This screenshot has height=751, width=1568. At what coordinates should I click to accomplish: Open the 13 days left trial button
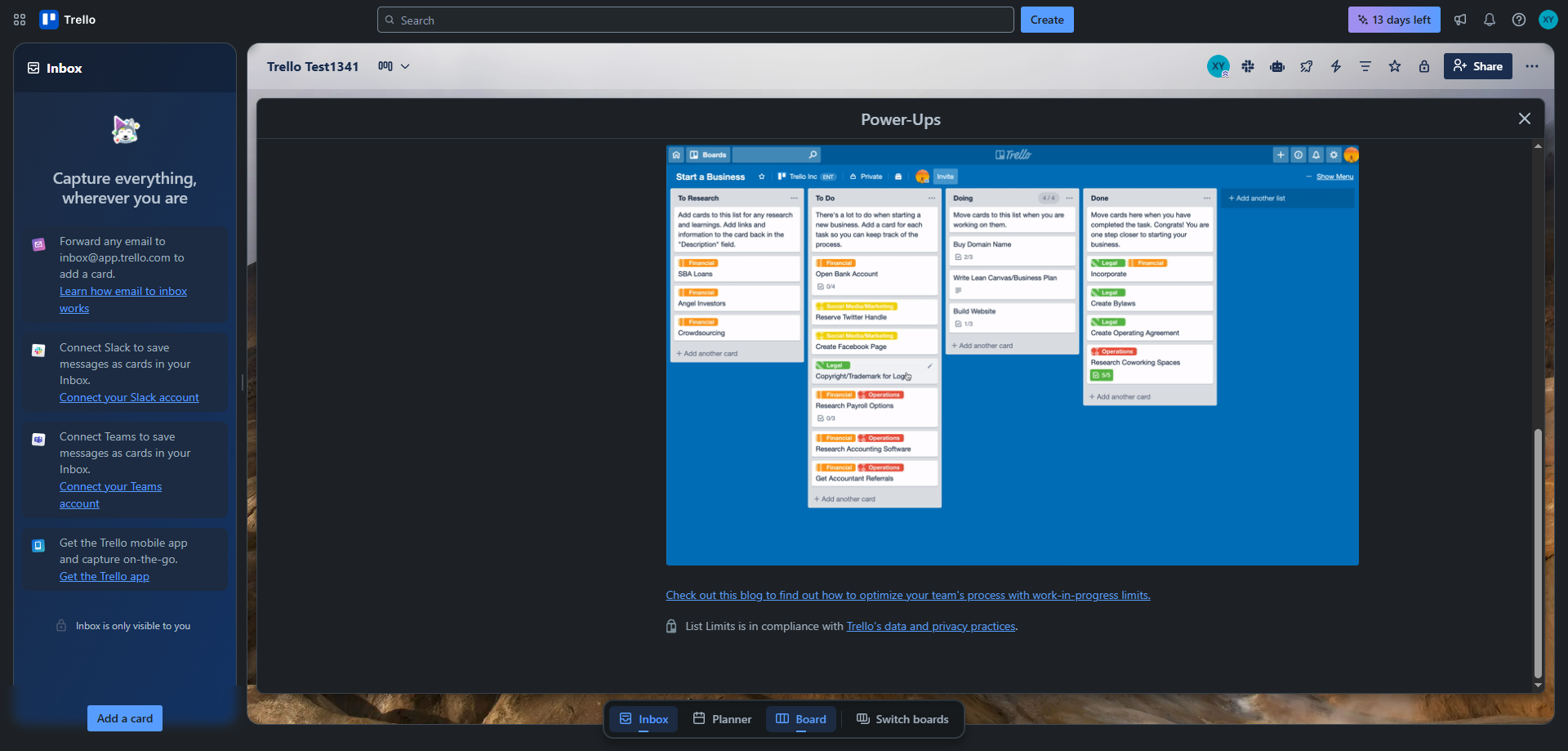(x=1393, y=20)
